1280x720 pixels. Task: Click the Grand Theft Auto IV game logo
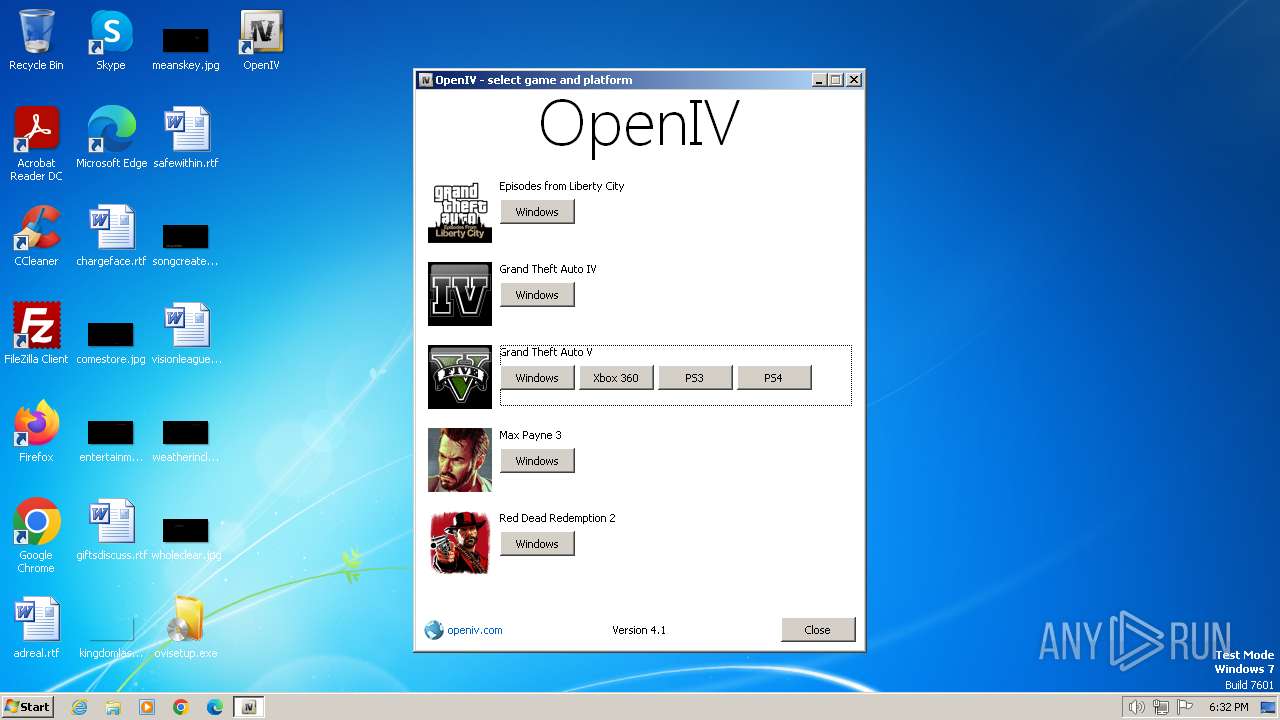[x=460, y=294]
